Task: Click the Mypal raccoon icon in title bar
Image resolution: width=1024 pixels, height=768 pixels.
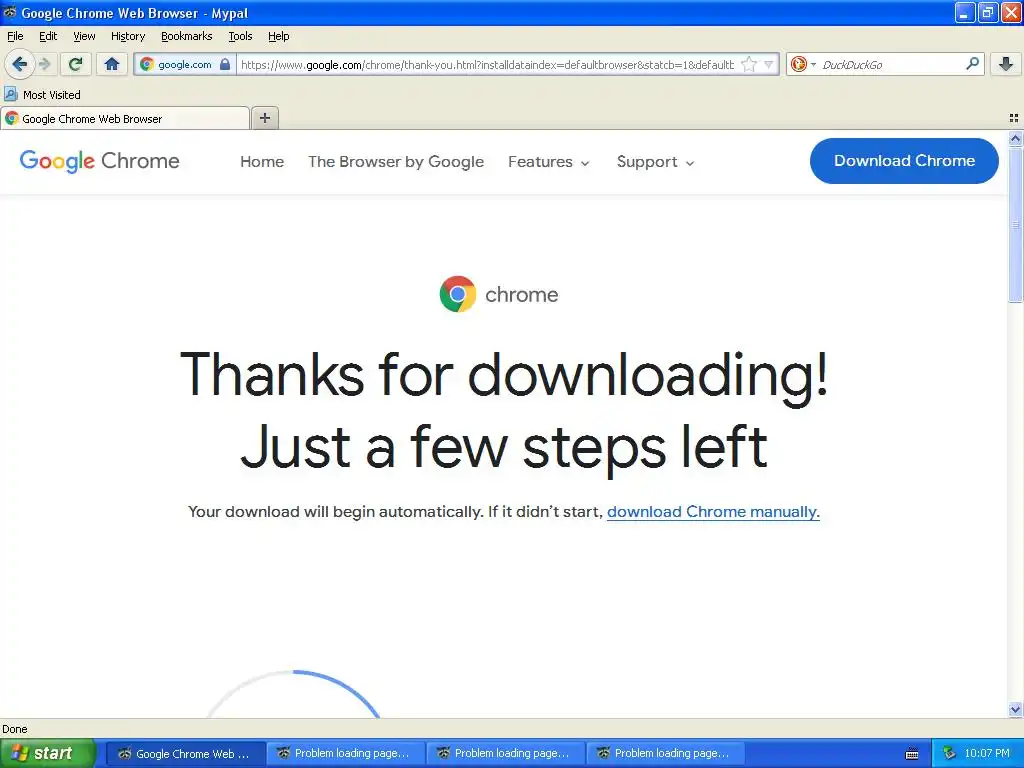Action: tap(10, 12)
